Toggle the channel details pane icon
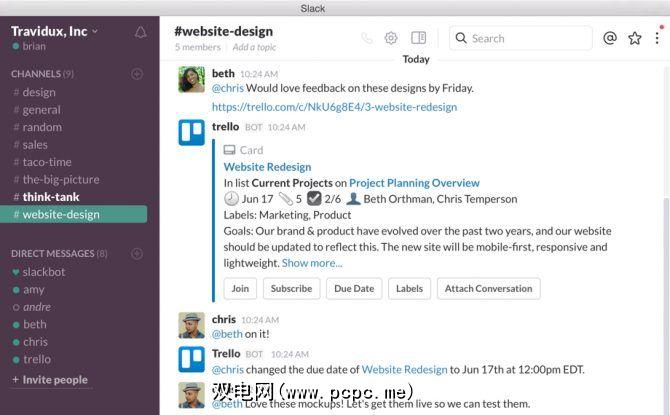The image size is (670, 415). pyautogui.click(x=418, y=38)
